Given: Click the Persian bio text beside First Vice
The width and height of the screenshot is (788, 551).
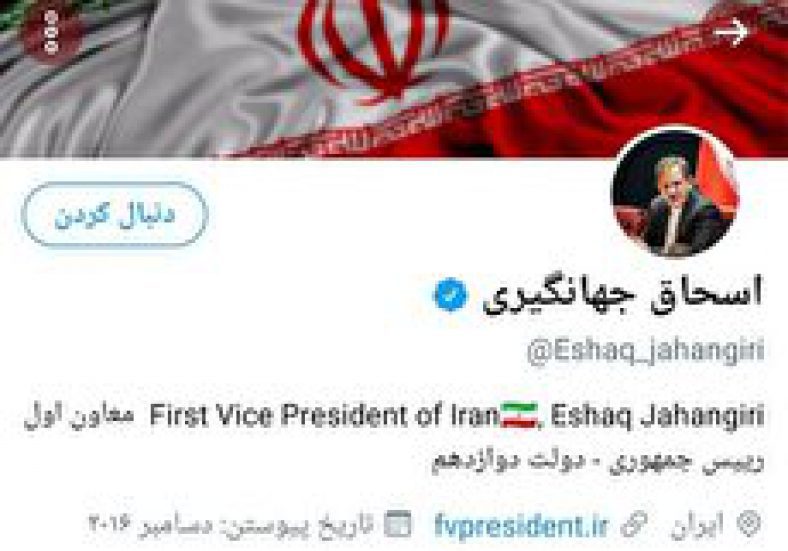Looking at the screenshot, I should [x=79, y=416].
